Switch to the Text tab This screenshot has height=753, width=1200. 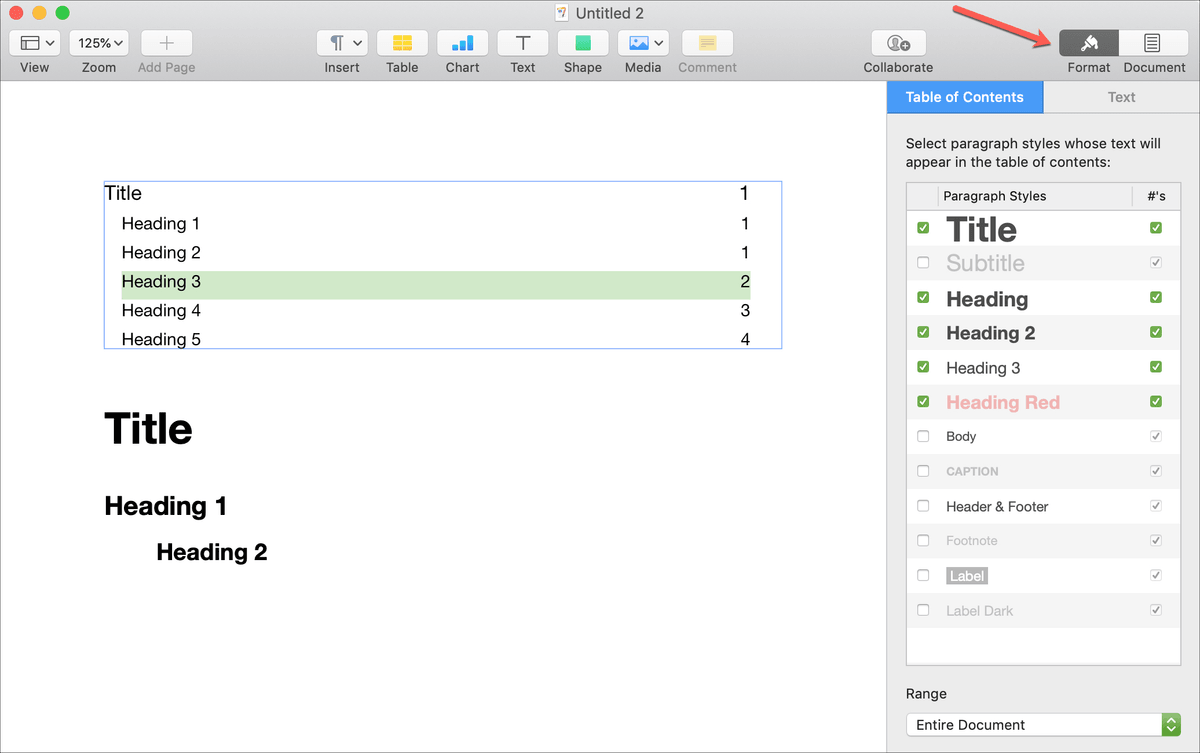[1121, 96]
